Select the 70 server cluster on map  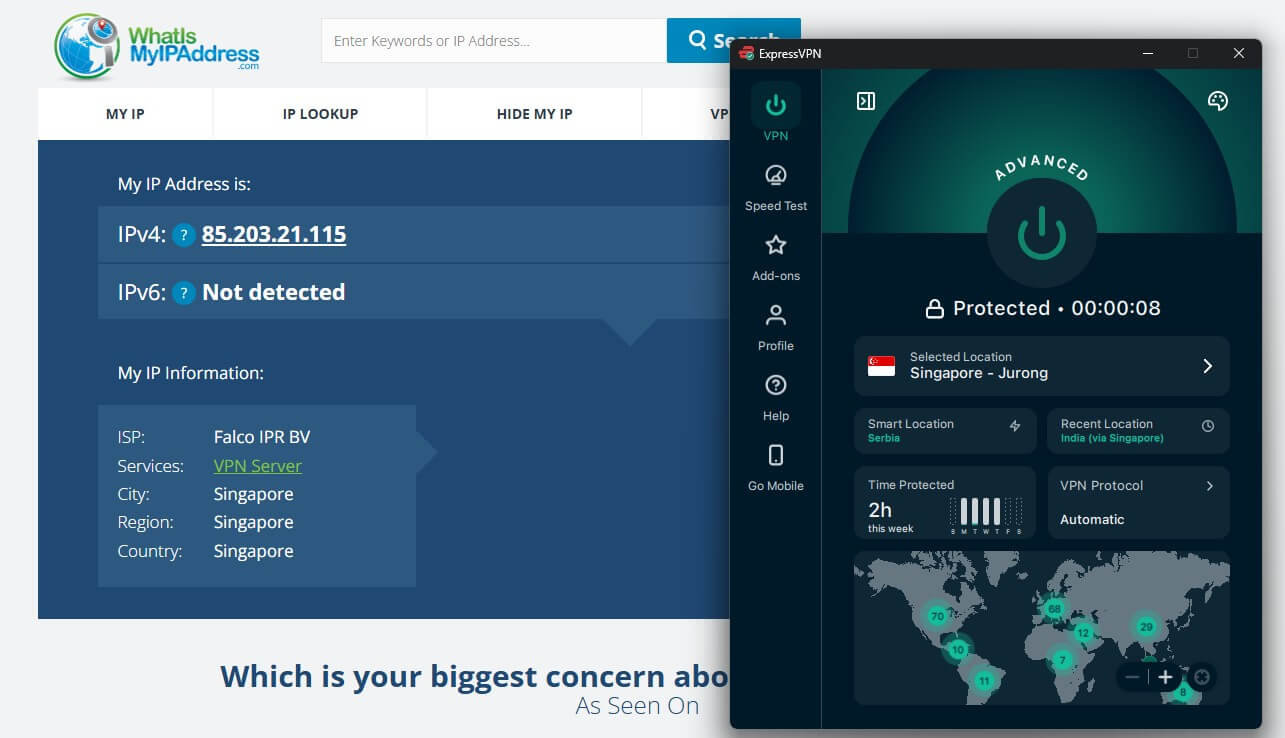coord(937,615)
